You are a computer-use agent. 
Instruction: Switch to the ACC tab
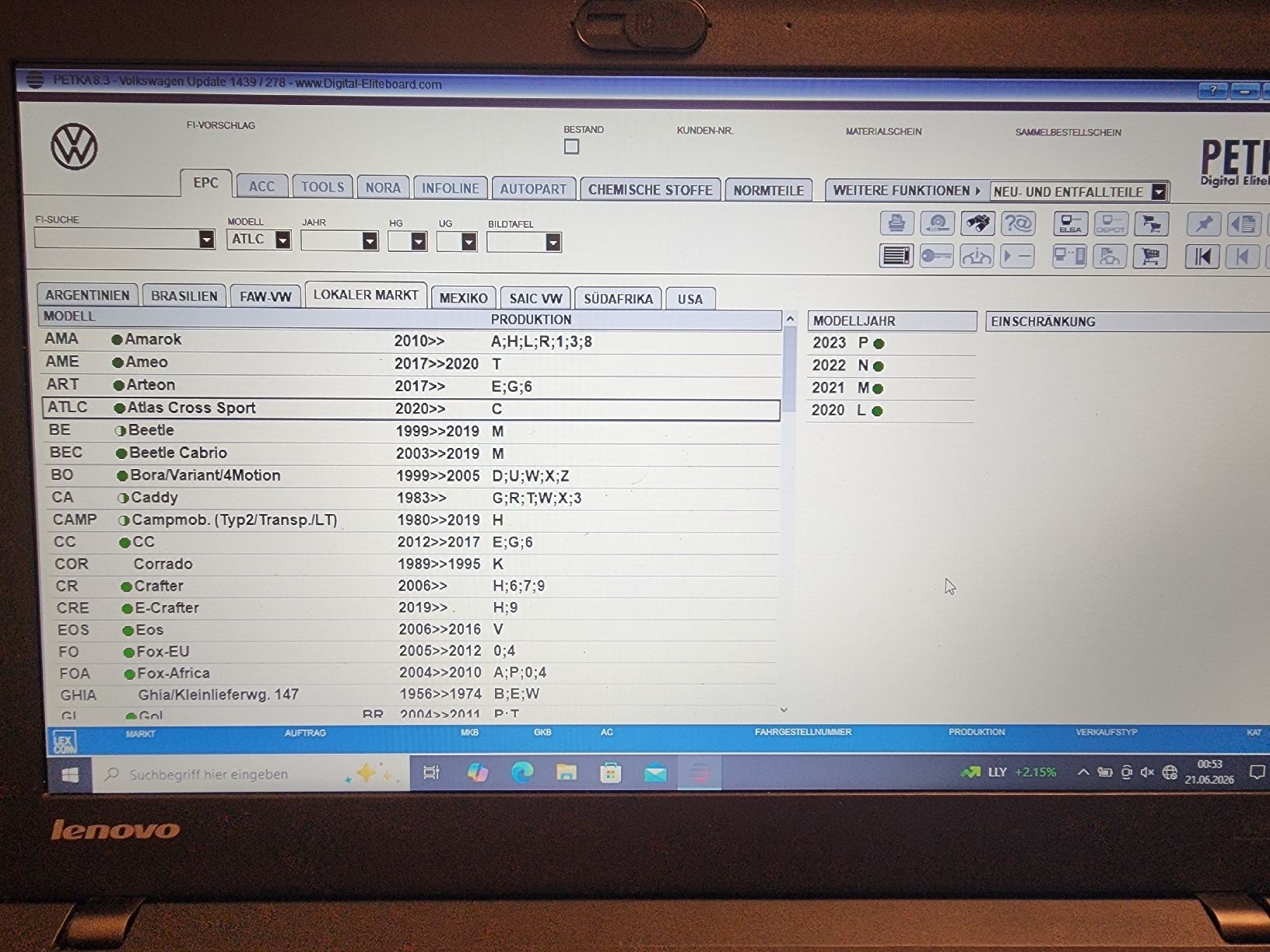(x=261, y=186)
